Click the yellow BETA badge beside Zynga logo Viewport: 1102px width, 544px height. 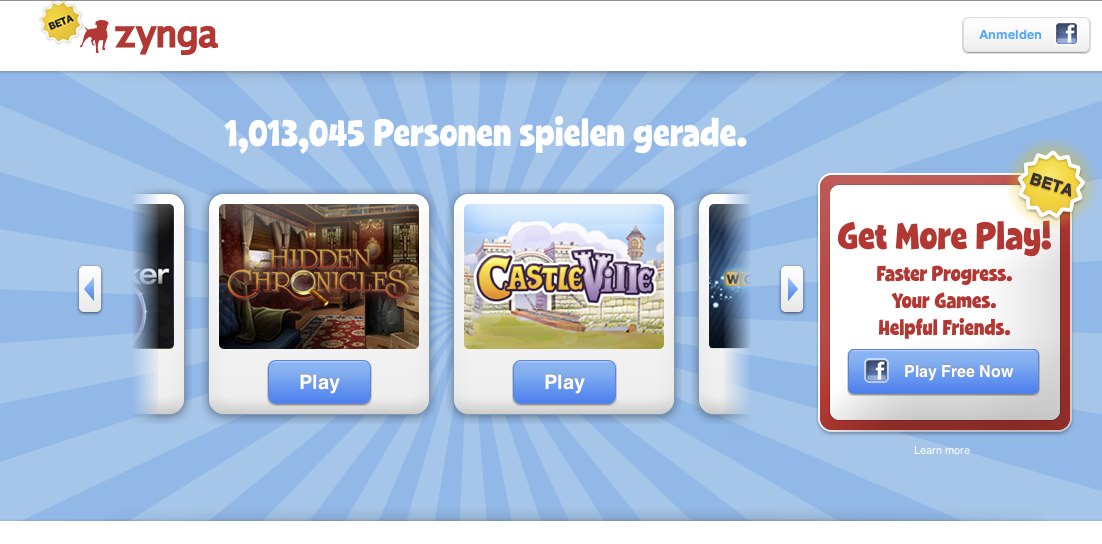pos(62,22)
